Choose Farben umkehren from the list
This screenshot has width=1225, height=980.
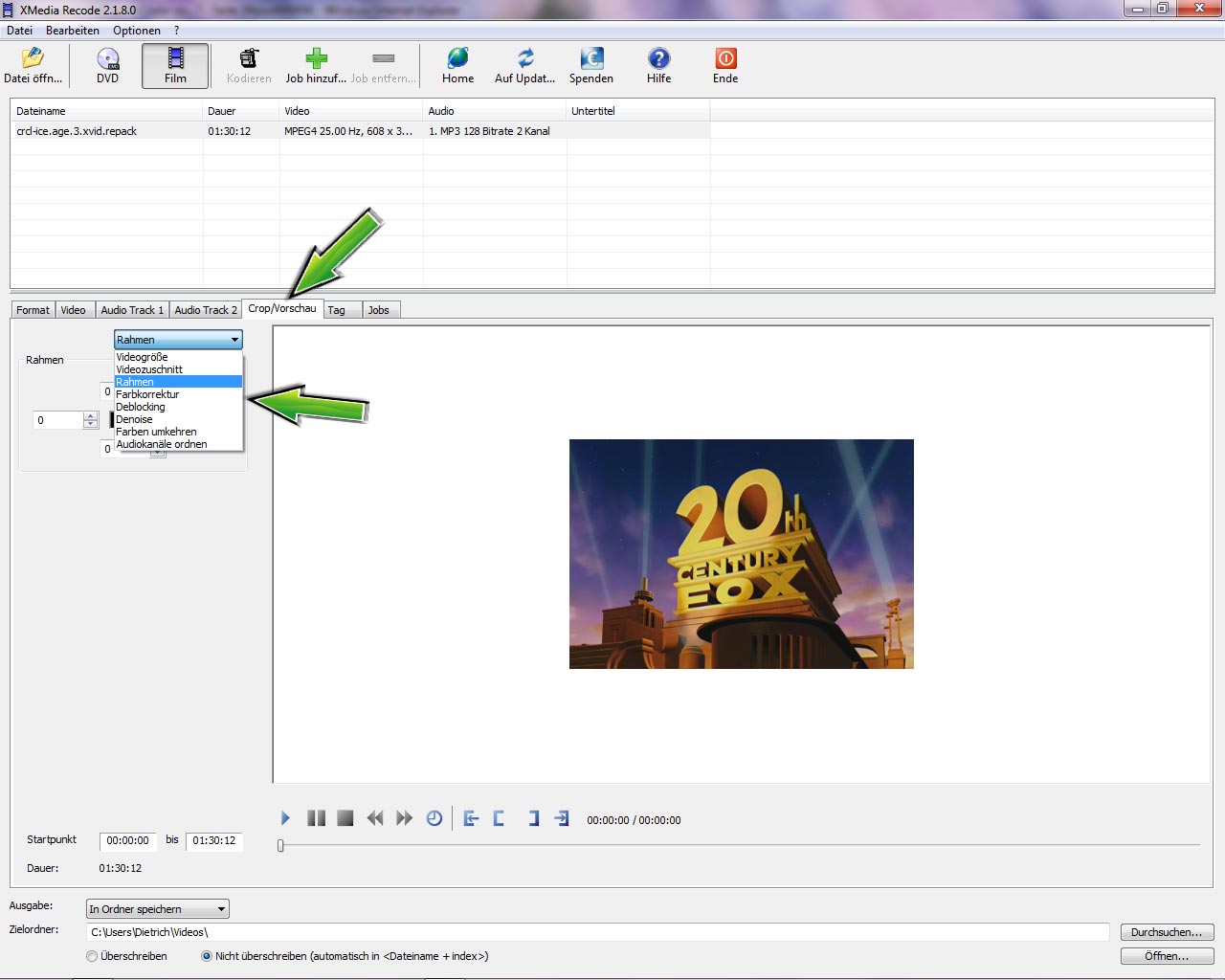[x=178, y=432]
